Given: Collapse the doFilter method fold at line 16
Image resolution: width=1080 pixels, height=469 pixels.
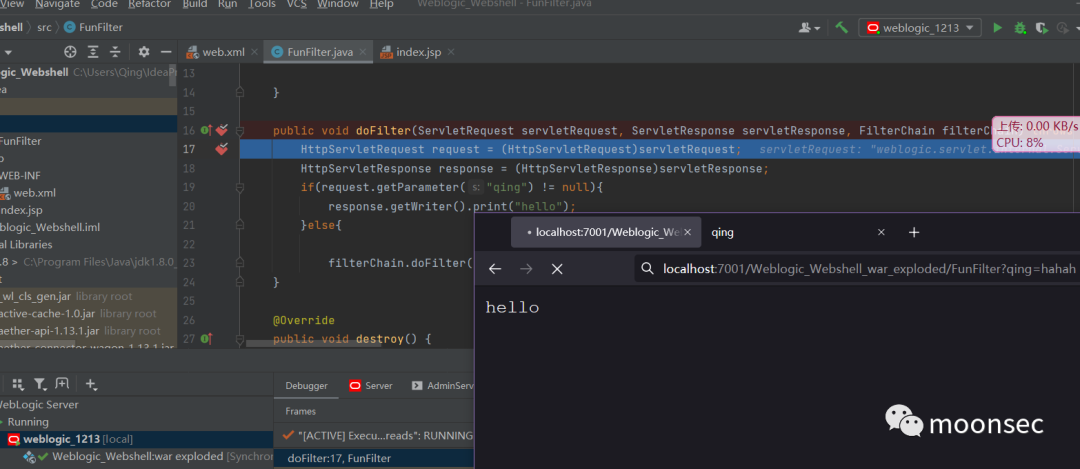Looking at the screenshot, I should [240, 130].
